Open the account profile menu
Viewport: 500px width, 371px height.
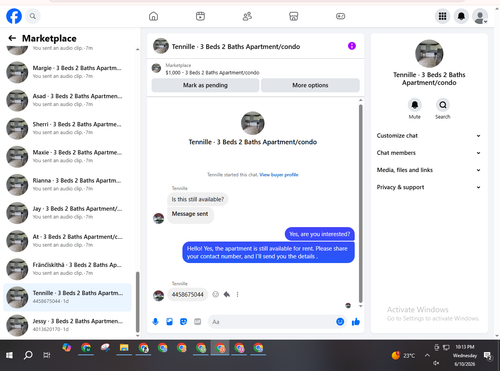tap(480, 16)
